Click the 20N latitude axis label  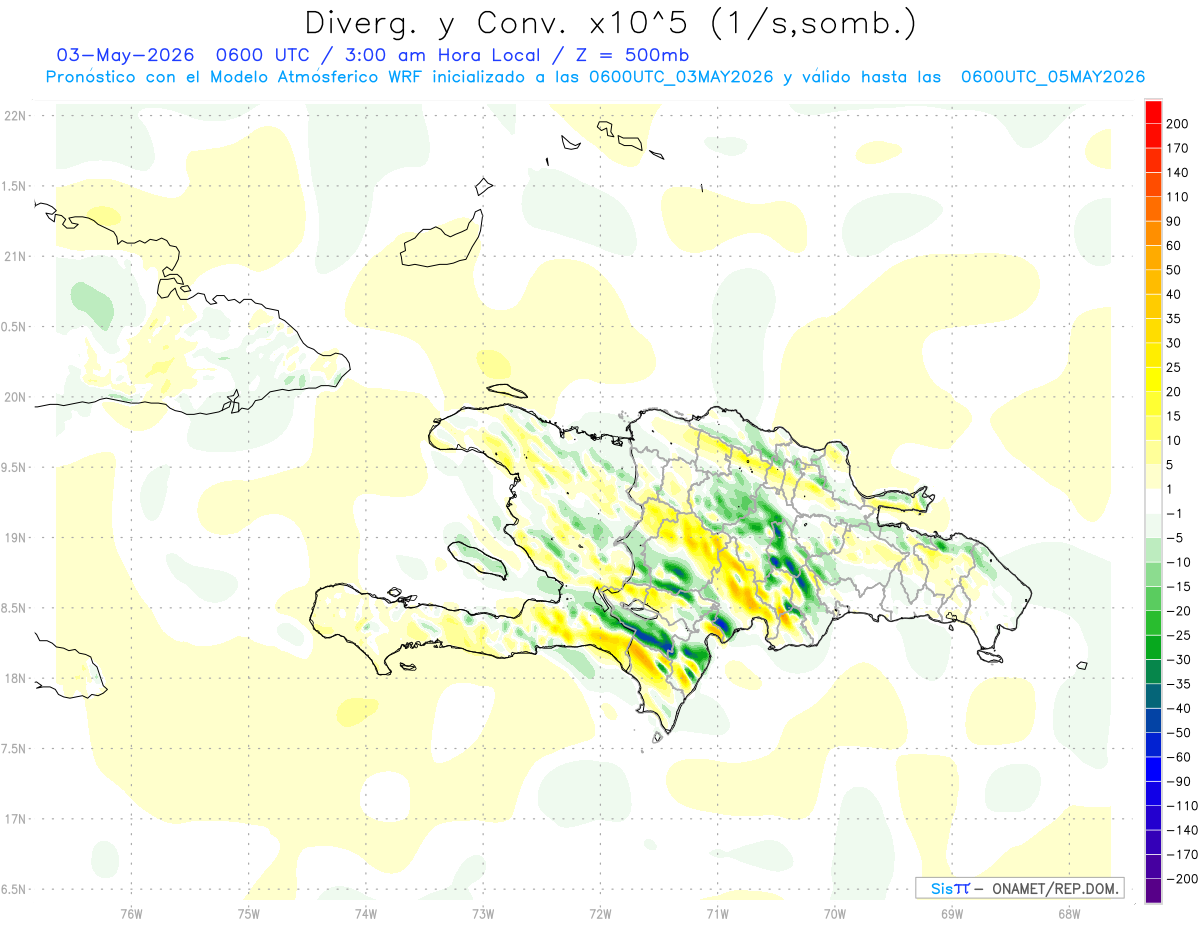coord(14,397)
